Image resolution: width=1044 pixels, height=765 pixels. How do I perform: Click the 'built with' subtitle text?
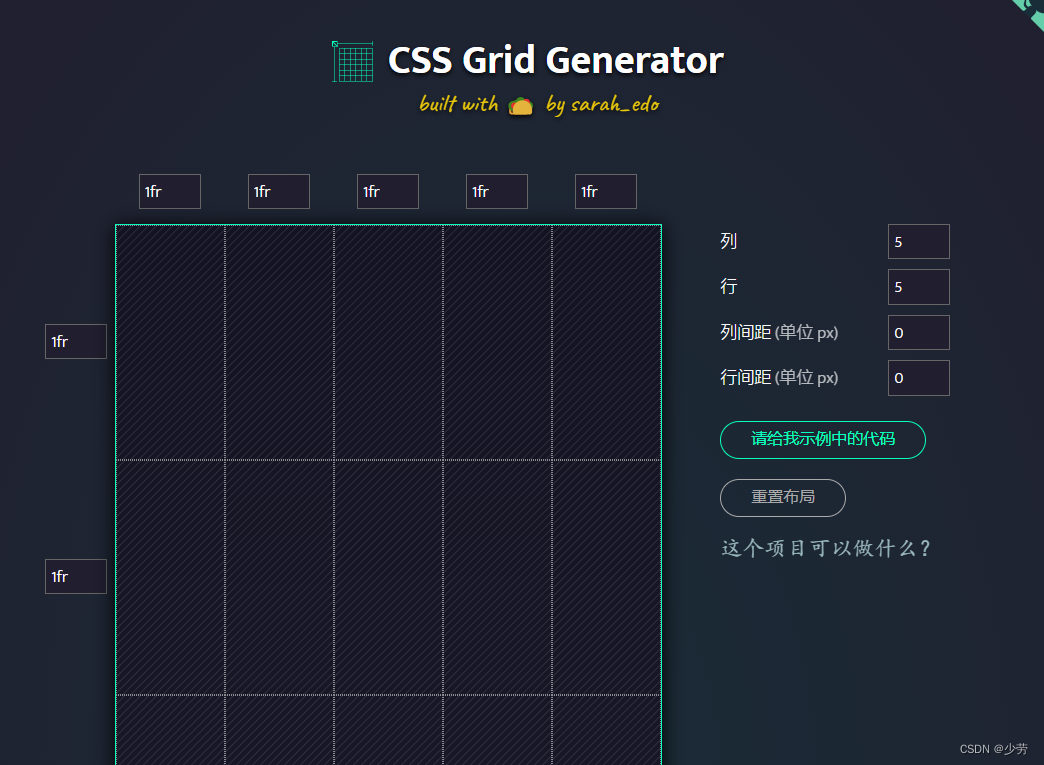(x=459, y=104)
